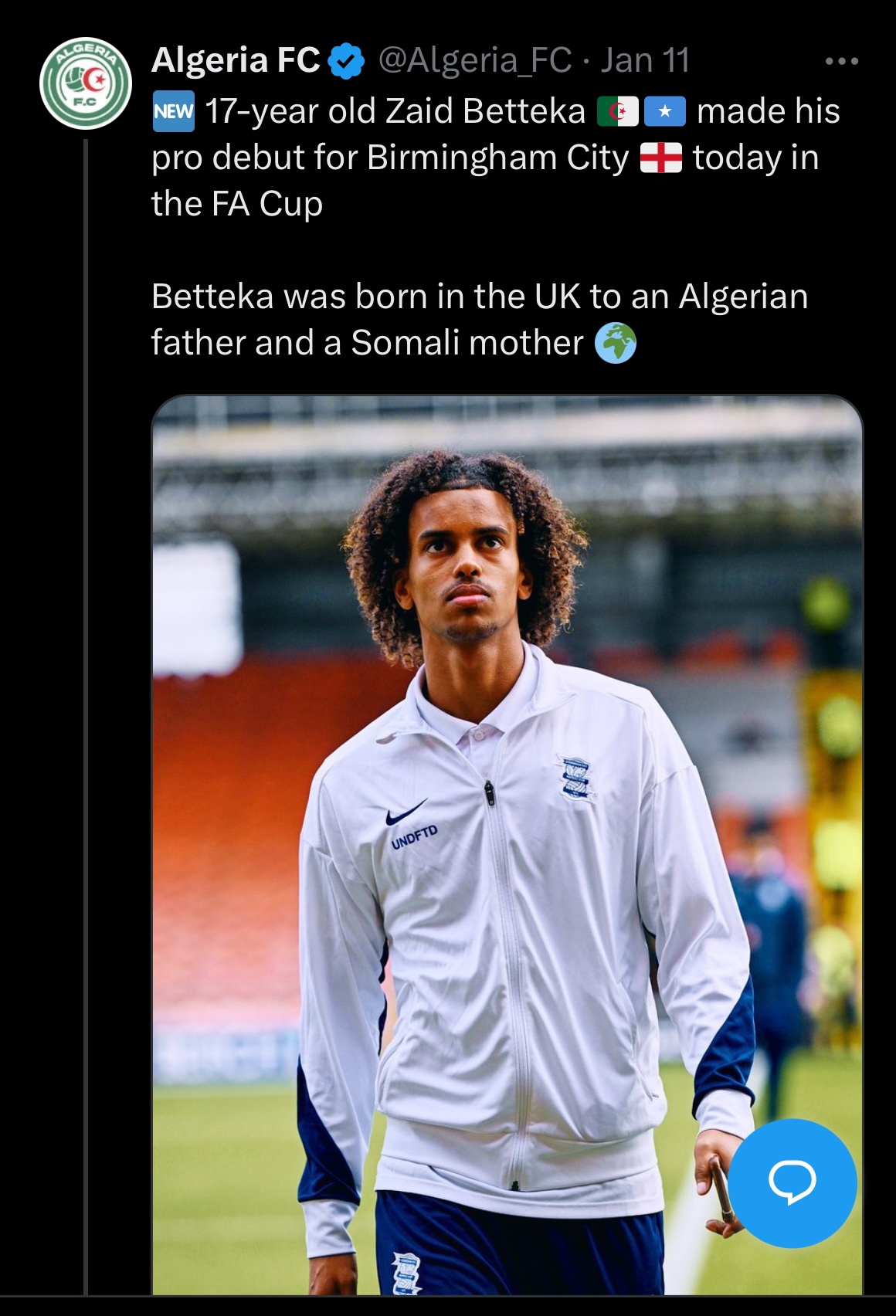Screen dimensions: 896x1316
Task: Click the blue verified badge
Action: (x=347, y=62)
